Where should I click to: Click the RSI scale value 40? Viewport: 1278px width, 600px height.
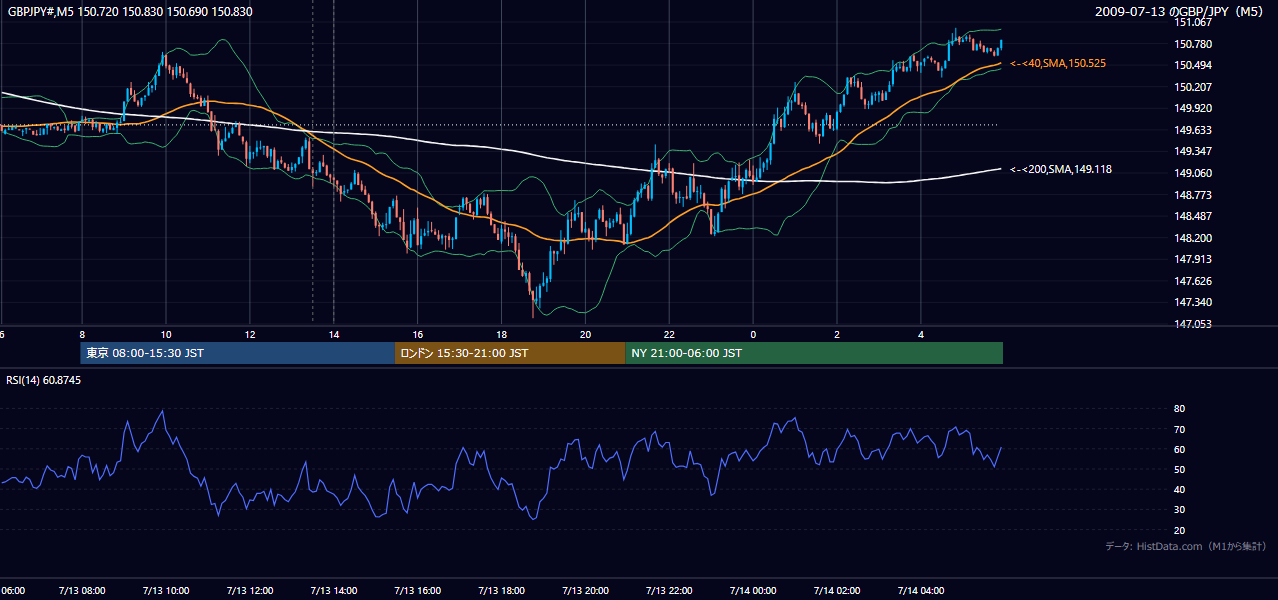pyautogui.click(x=1179, y=490)
